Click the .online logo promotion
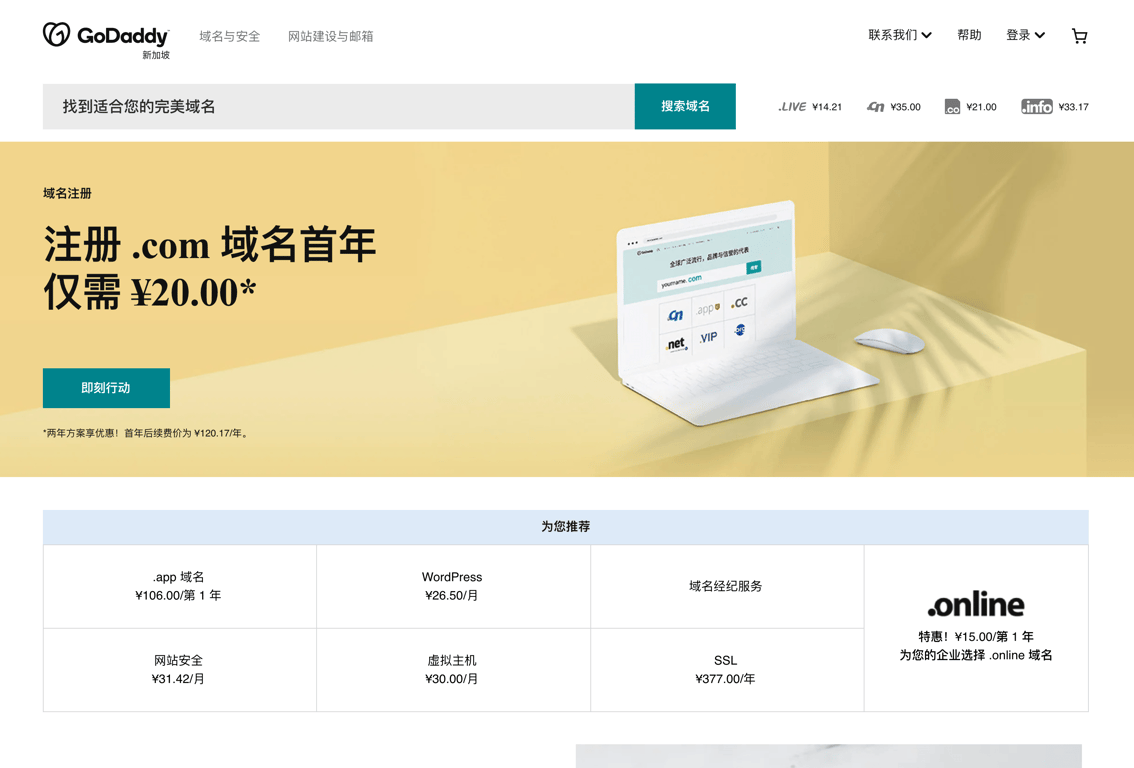The height and width of the screenshot is (768, 1134). point(976,605)
